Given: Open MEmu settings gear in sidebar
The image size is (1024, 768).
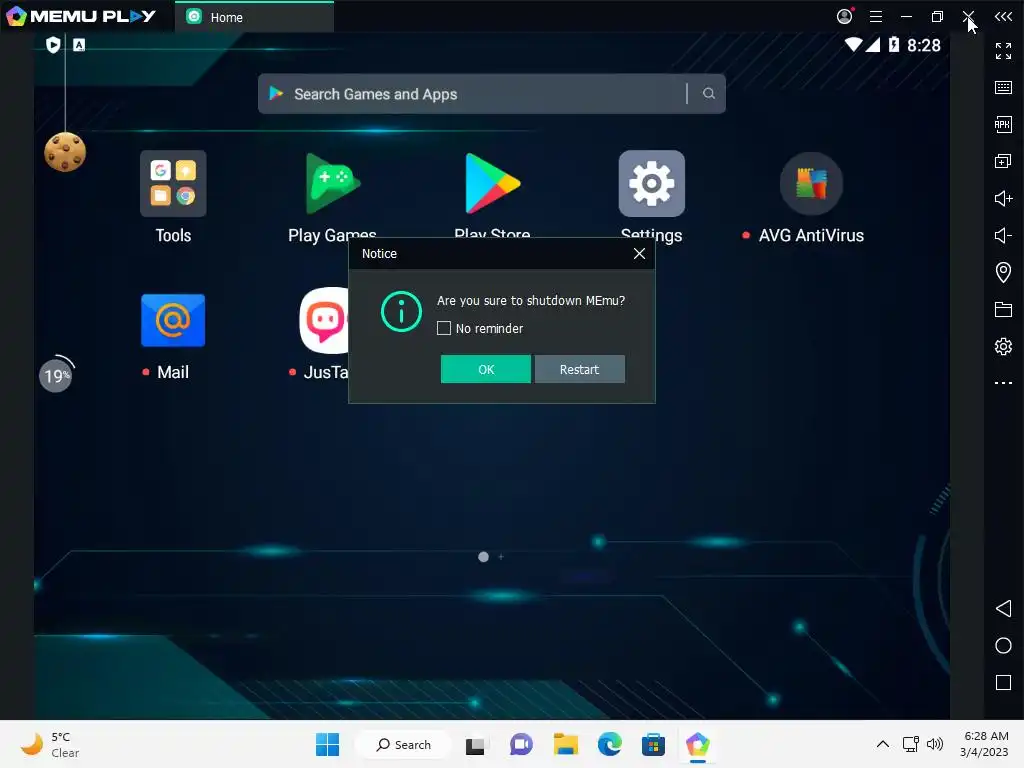Looking at the screenshot, I should click(x=1003, y=346).
